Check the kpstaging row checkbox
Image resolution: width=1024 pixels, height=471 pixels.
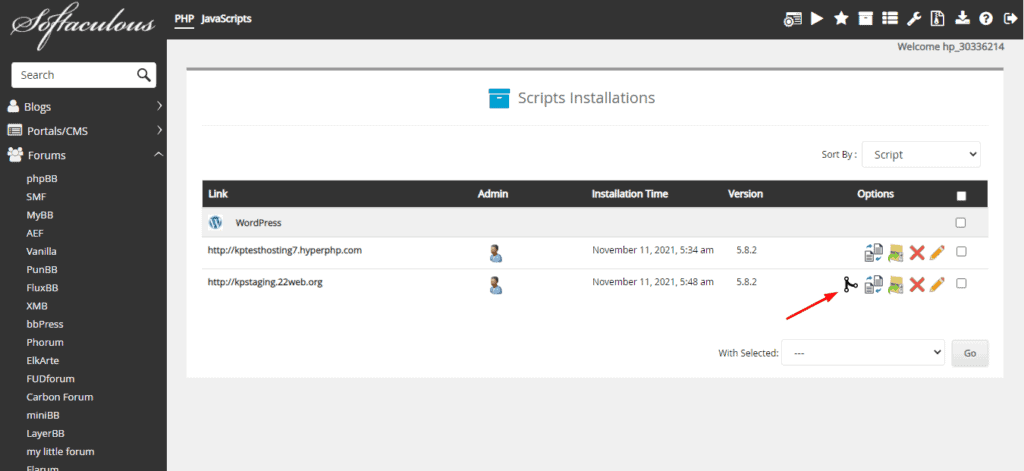click(961, 284)
